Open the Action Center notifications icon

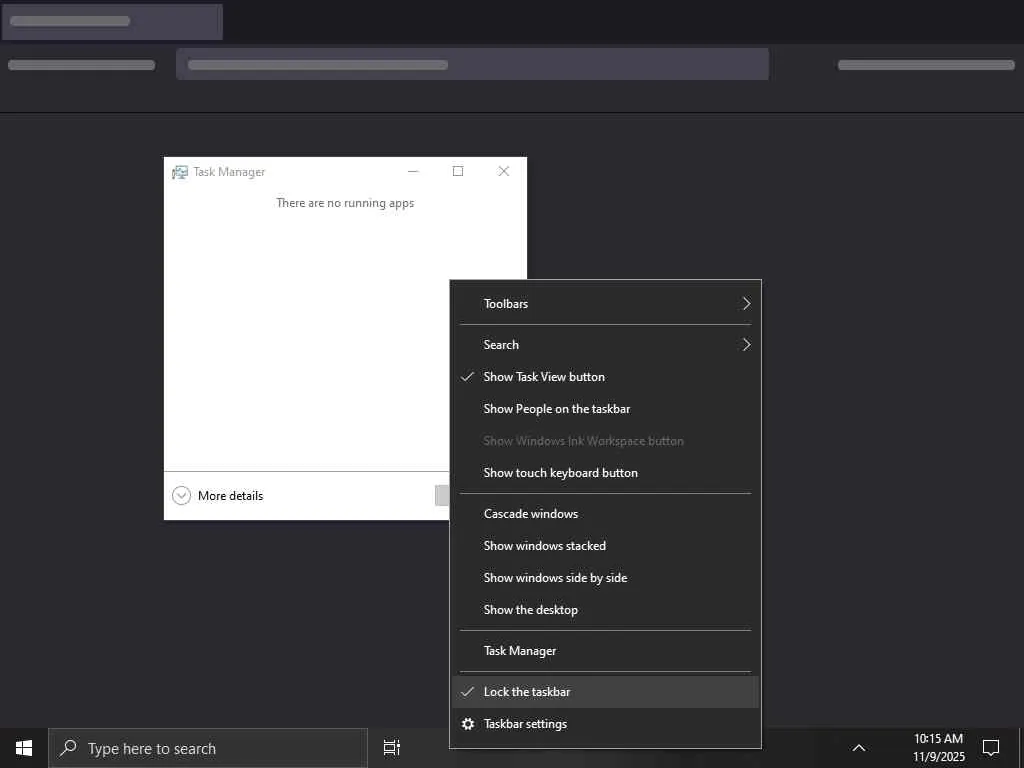click(991, 748)
